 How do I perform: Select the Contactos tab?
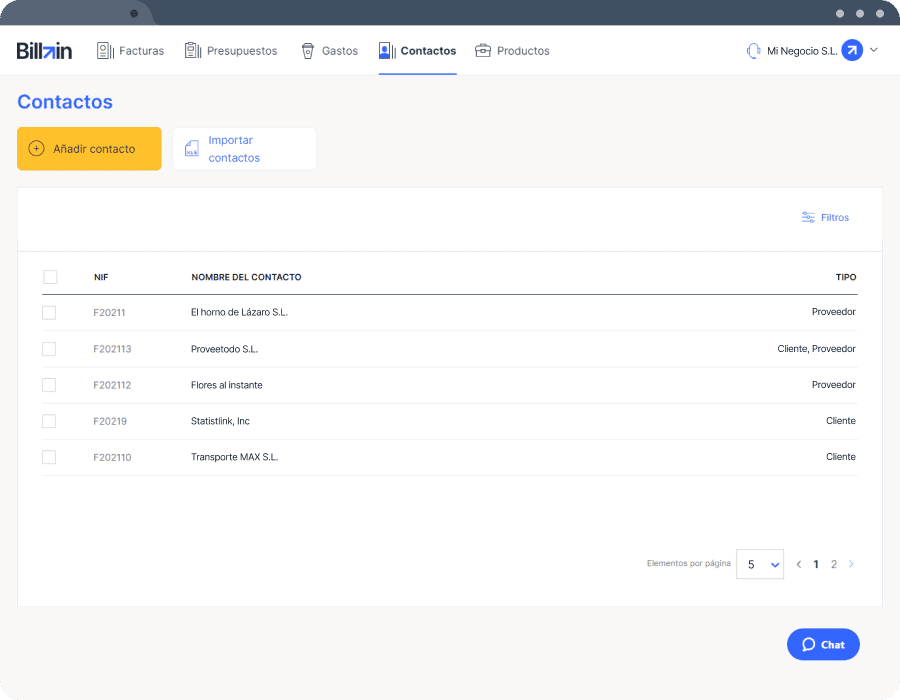417,51
